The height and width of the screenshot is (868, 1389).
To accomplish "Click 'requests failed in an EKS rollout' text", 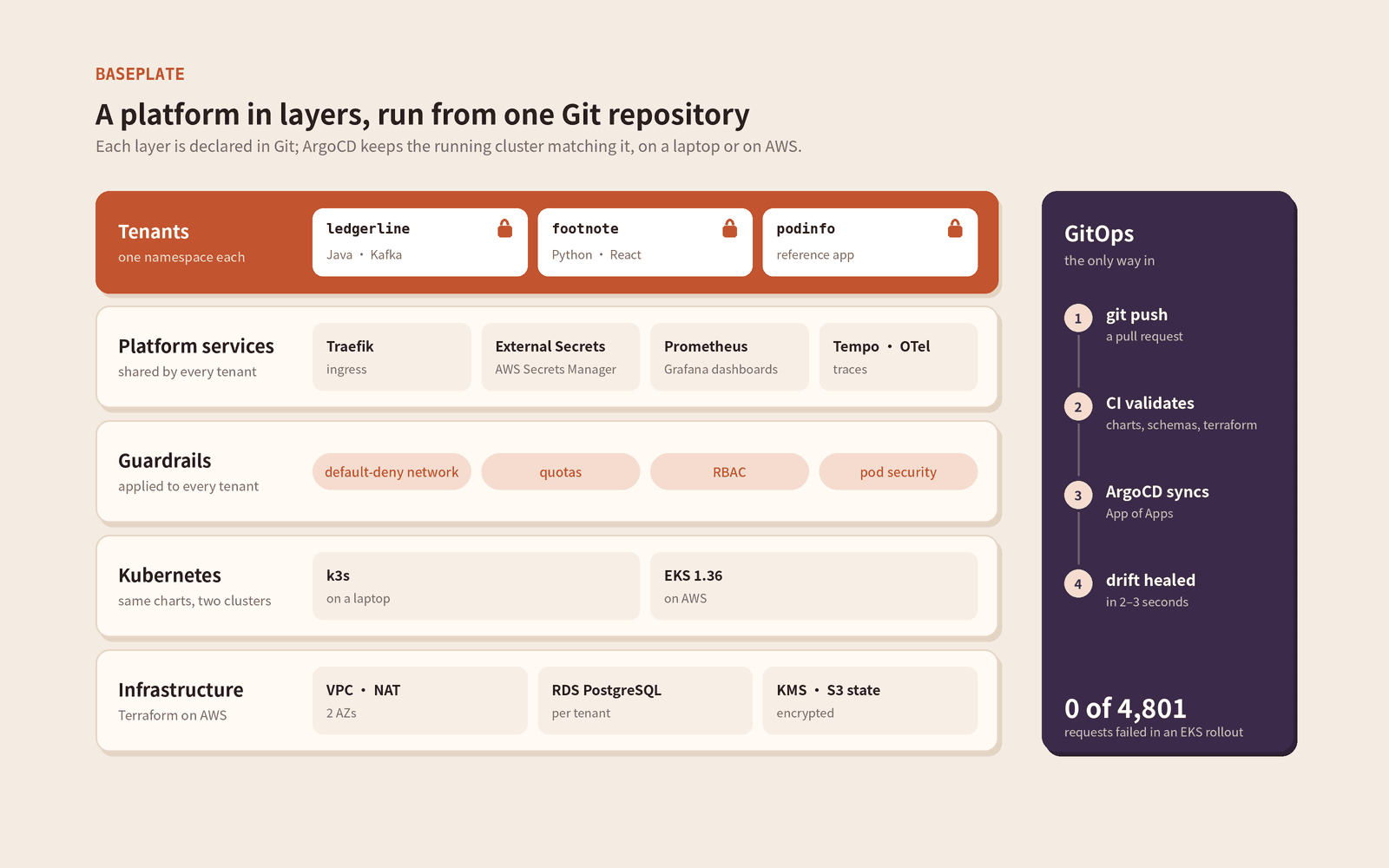I will coord(1154,732).
